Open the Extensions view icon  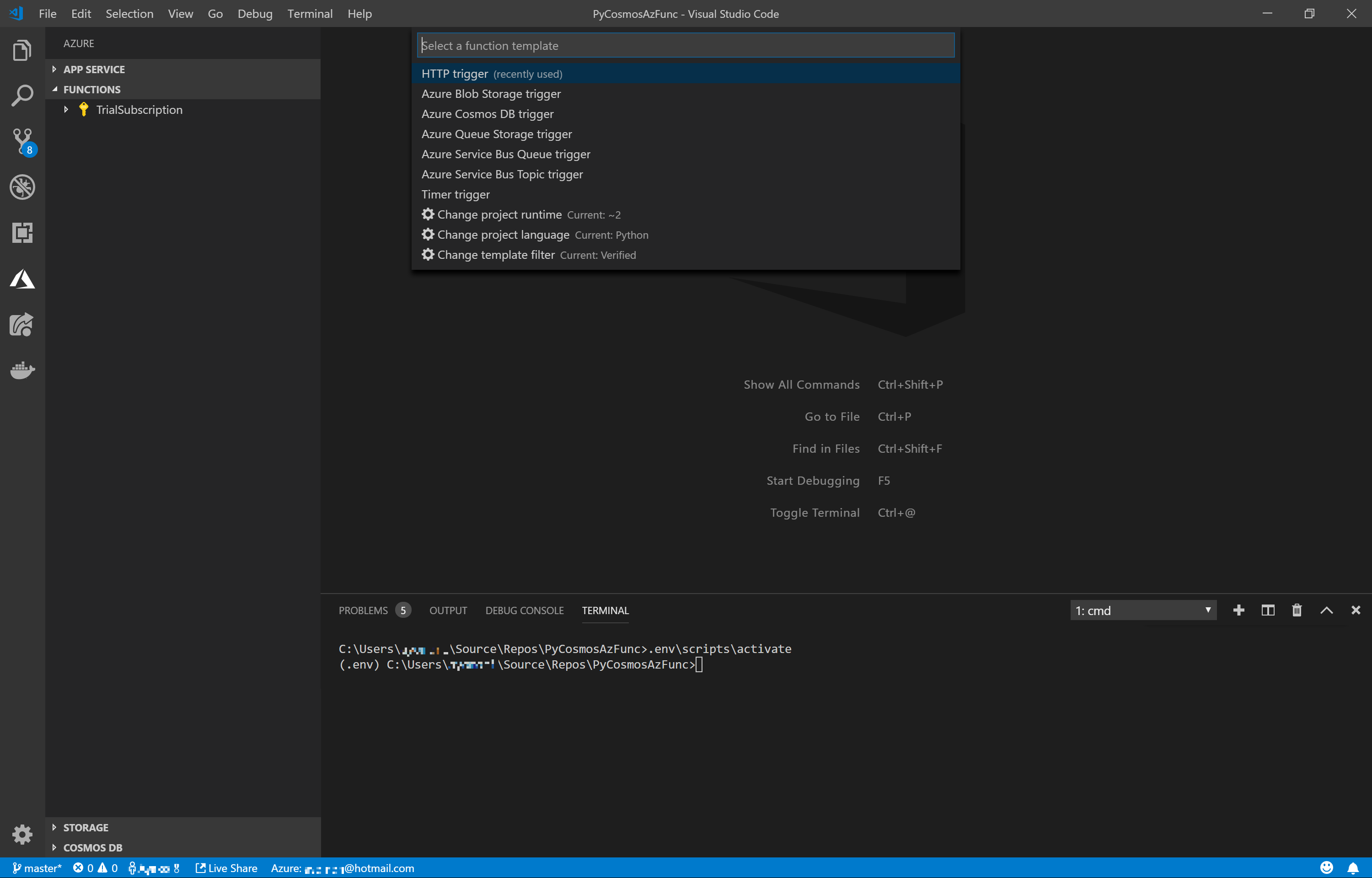(x=22, y=233)
